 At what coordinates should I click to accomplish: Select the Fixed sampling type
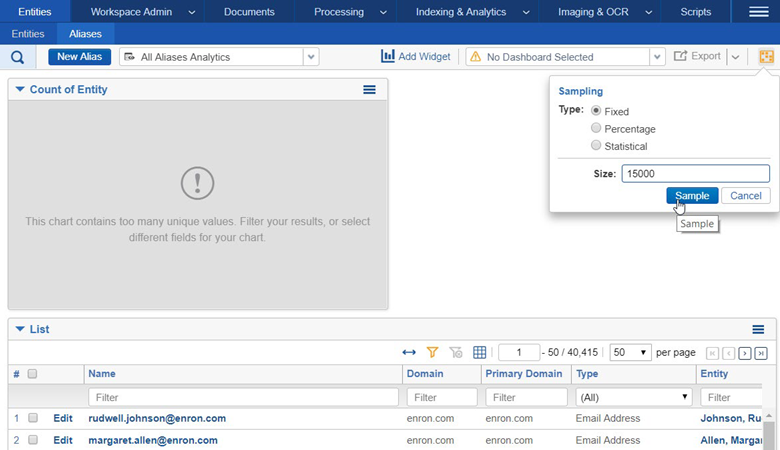(x=596, y=110)
